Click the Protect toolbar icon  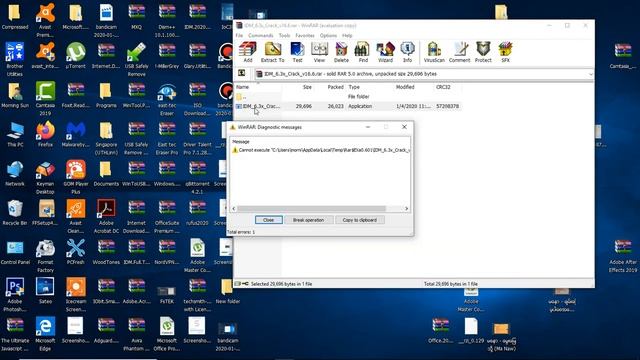click(x=483, y=52)
